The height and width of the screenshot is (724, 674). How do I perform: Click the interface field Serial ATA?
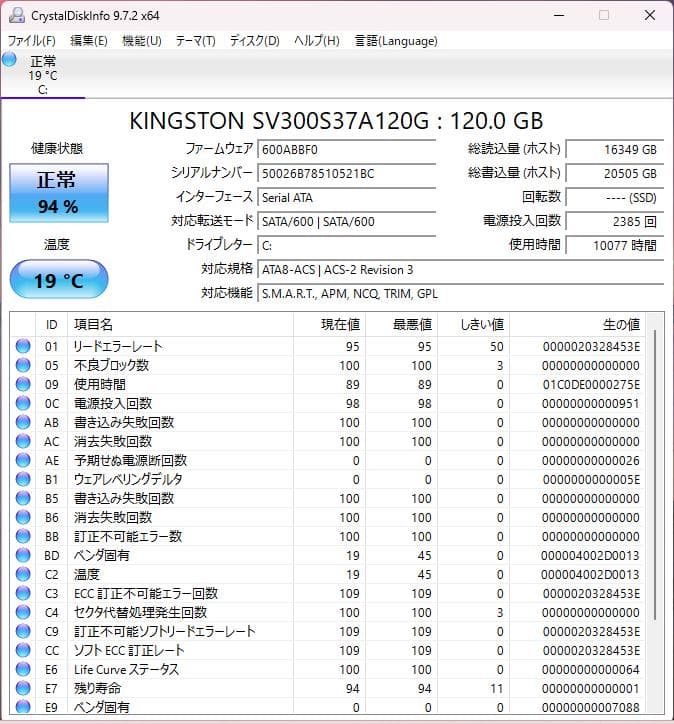(346, 198)
